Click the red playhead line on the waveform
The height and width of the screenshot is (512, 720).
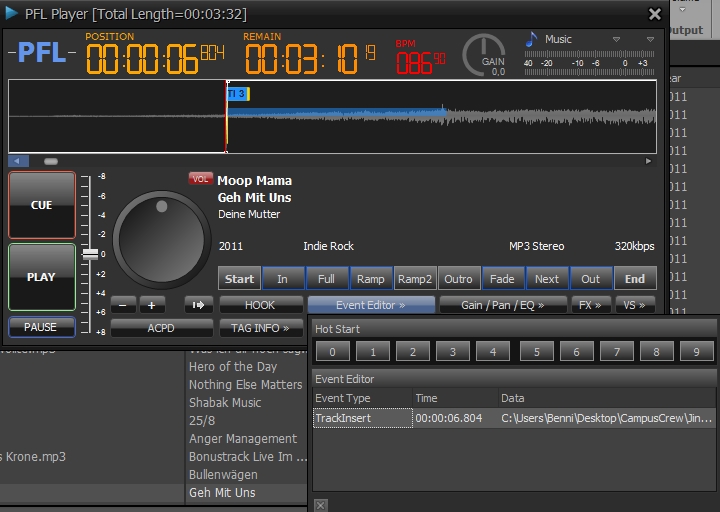[226, 117]
